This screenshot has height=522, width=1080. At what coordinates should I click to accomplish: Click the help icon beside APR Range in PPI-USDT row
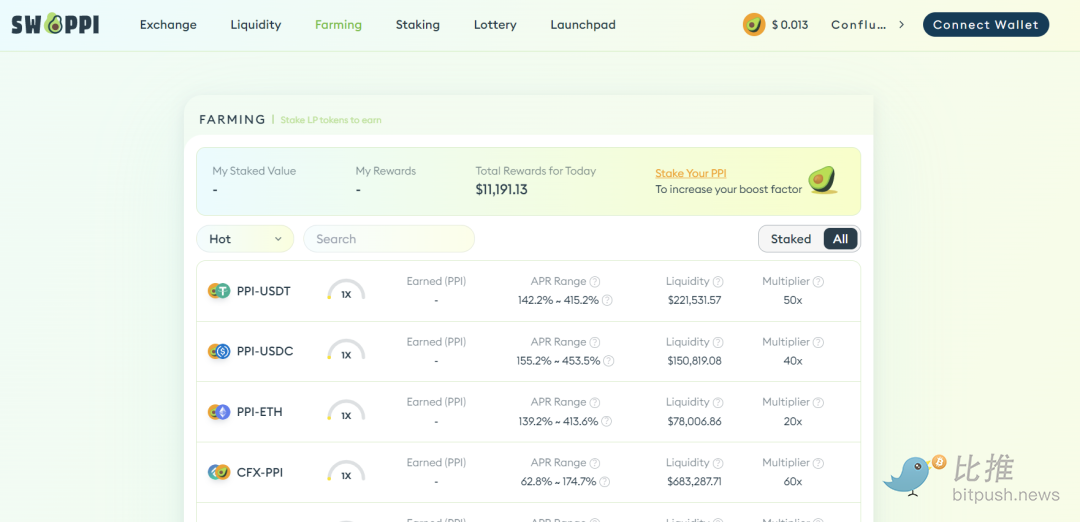[595, 282]
